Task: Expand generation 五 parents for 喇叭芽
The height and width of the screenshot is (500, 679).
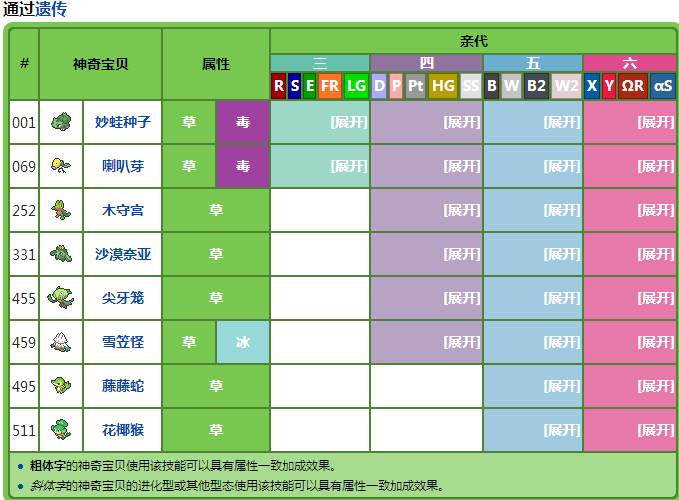Action: pyautogui.click(x=562, y=166)
